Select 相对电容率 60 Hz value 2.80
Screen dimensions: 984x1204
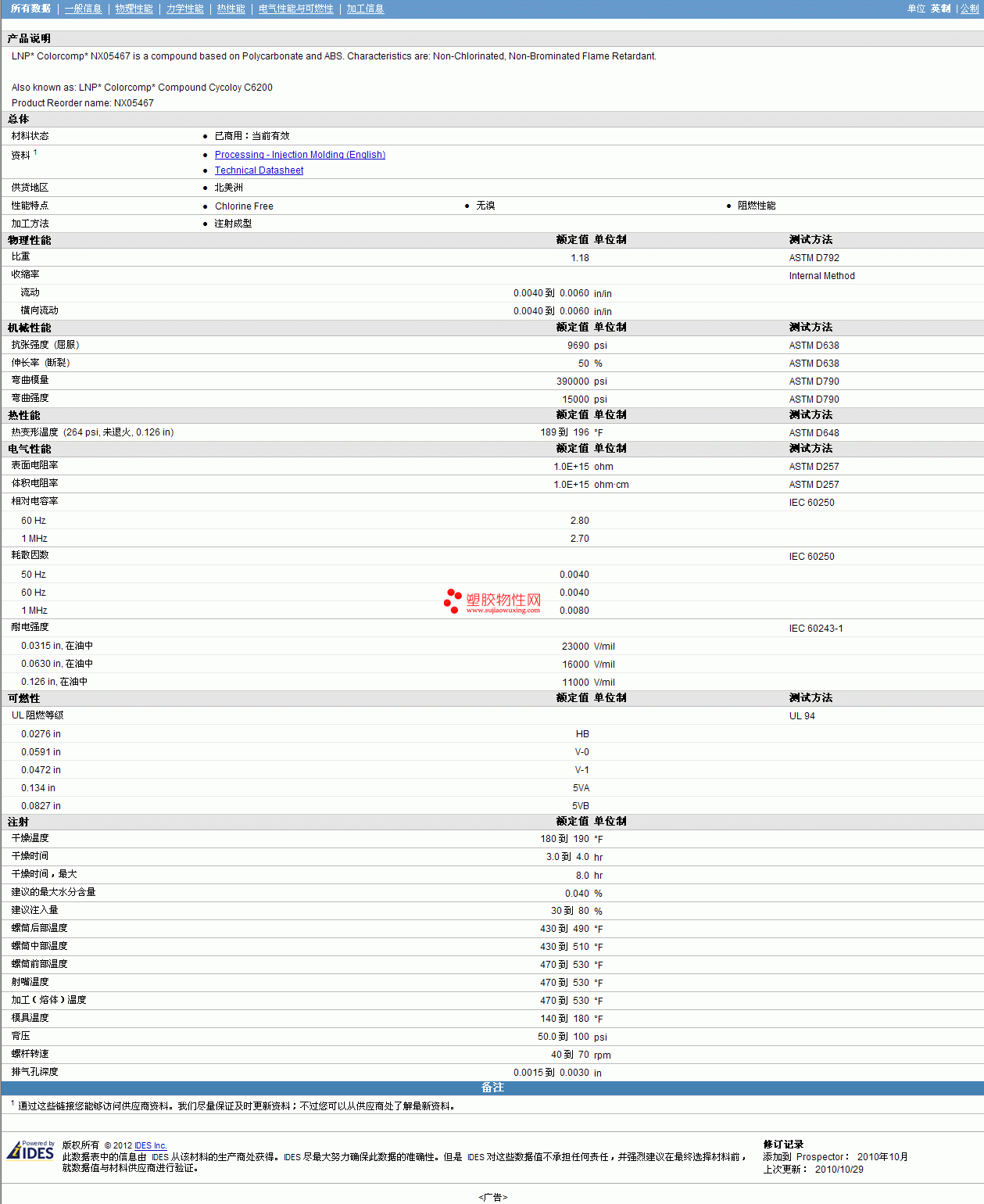click(x=580, y=521)
